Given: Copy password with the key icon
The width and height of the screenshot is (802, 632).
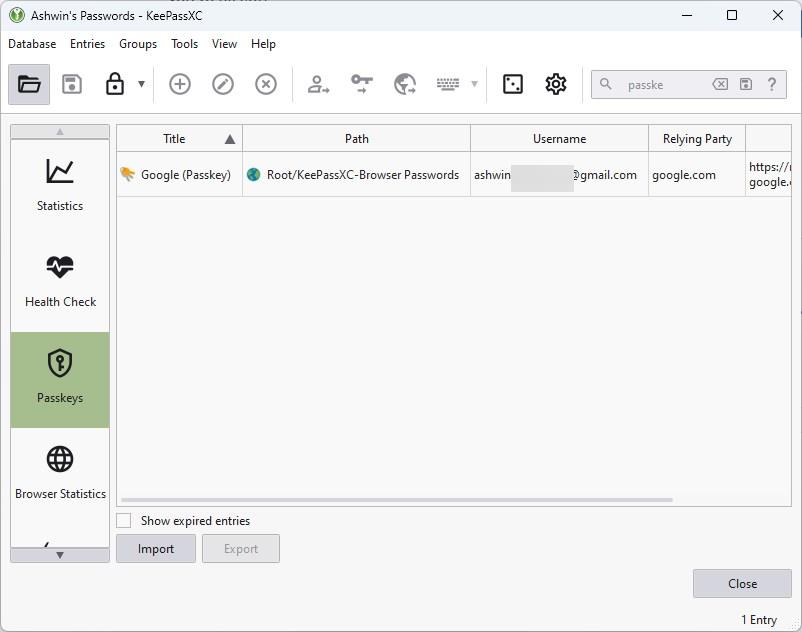Looking at the screenshot, I should pos(361,85).
